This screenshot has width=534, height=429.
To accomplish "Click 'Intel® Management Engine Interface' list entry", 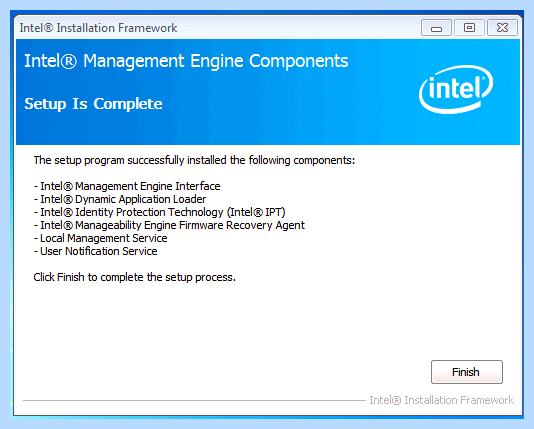I will point(127,186).
